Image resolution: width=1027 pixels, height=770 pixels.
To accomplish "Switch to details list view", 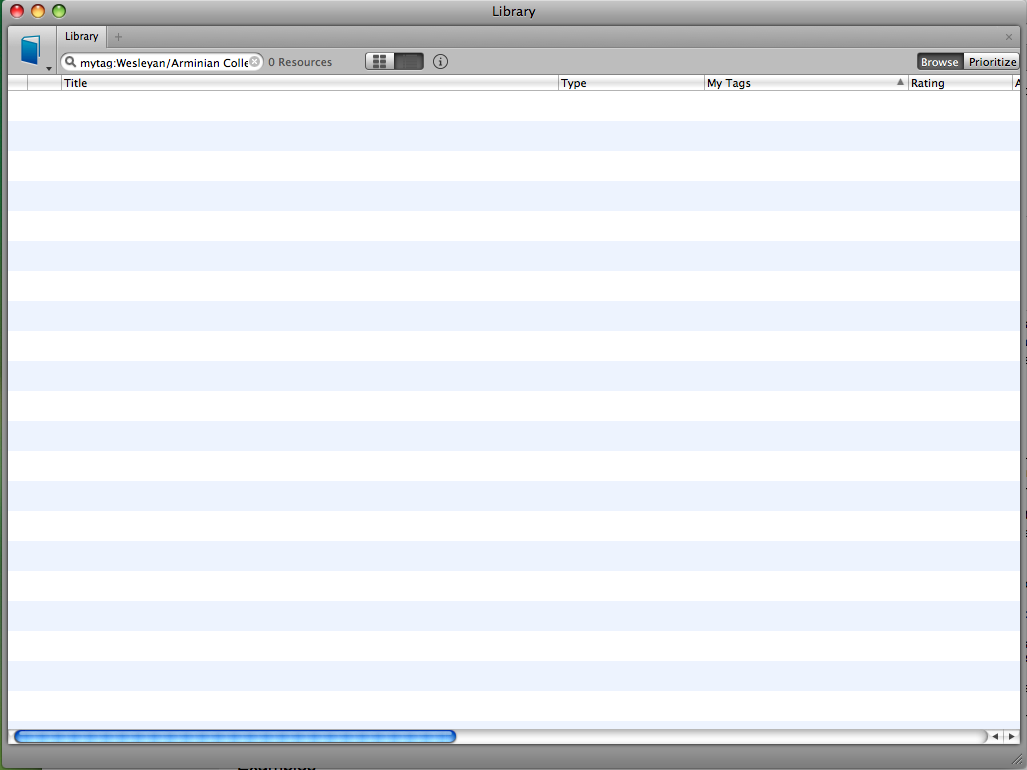I will (409, 62).
